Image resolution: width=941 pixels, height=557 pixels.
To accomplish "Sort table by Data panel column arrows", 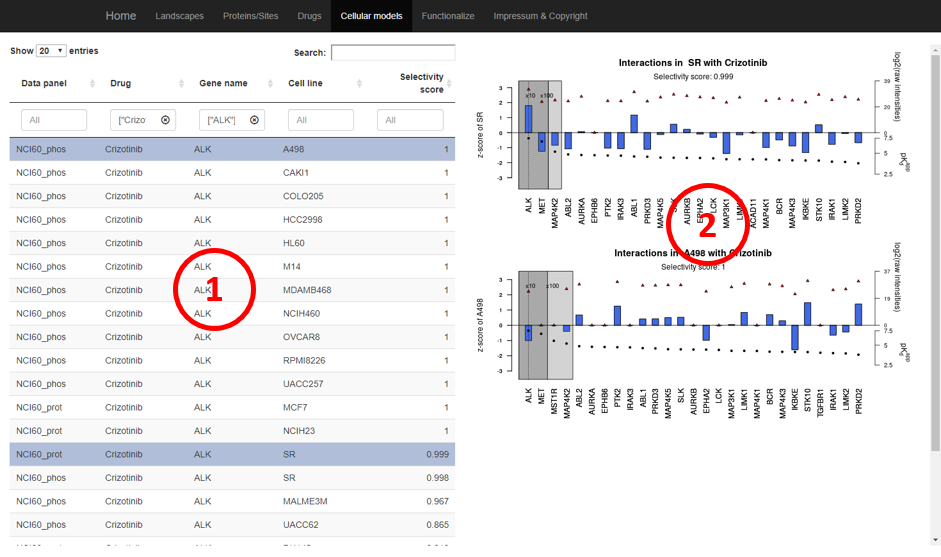I will tap(92, 84).
